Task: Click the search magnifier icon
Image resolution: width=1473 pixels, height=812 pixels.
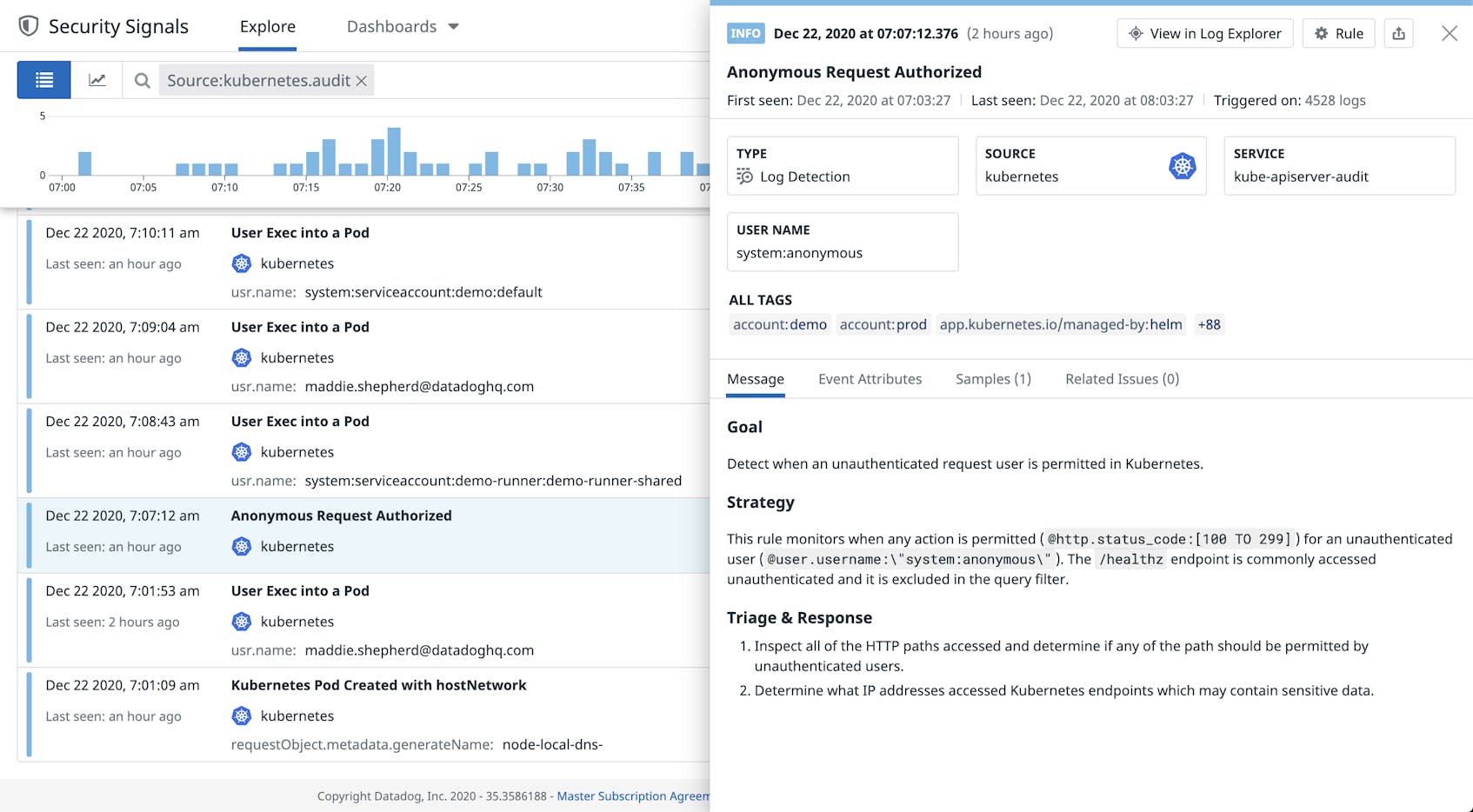Action: click(142, 80)
